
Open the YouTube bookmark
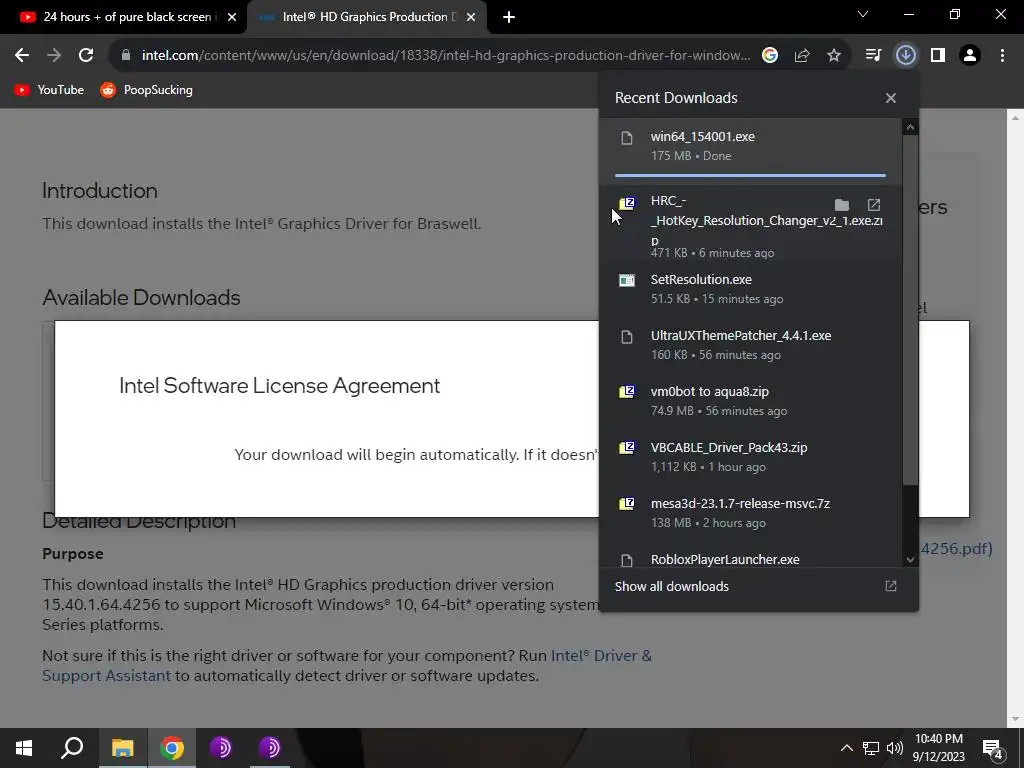click(x=49, y=90)
